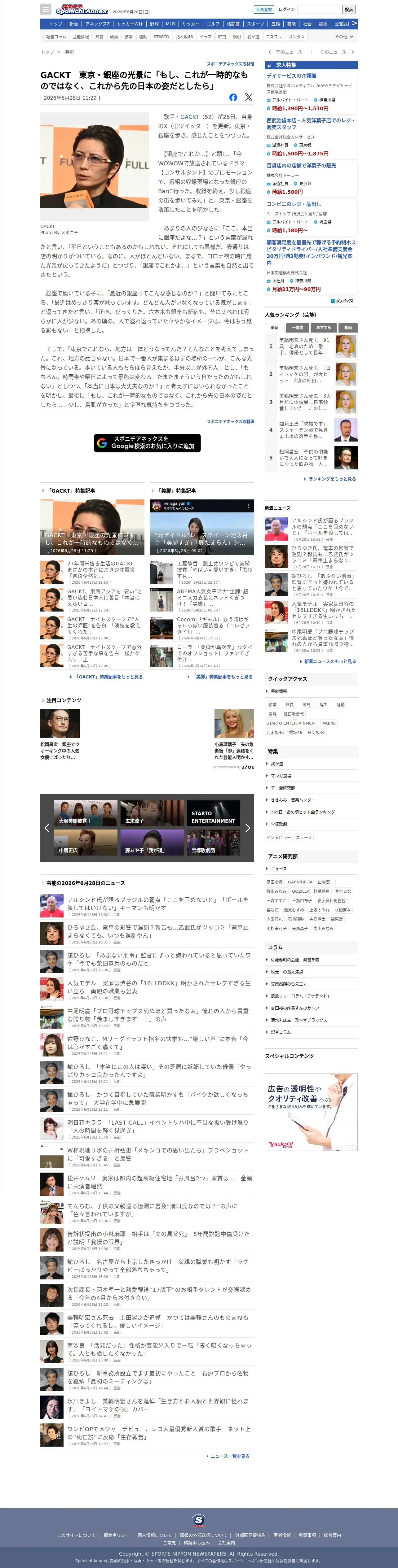Click the 乃木坂46 tag under header
Screen dimensions: 398x1568
[x=184, y=37]
